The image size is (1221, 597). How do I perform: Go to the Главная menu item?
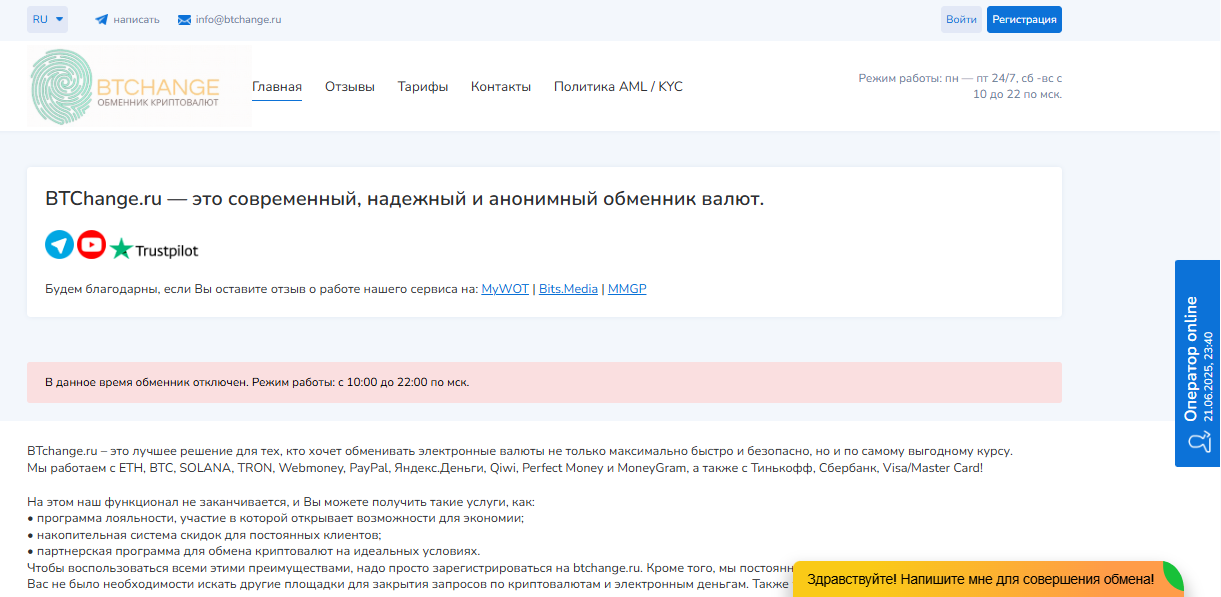277,87
